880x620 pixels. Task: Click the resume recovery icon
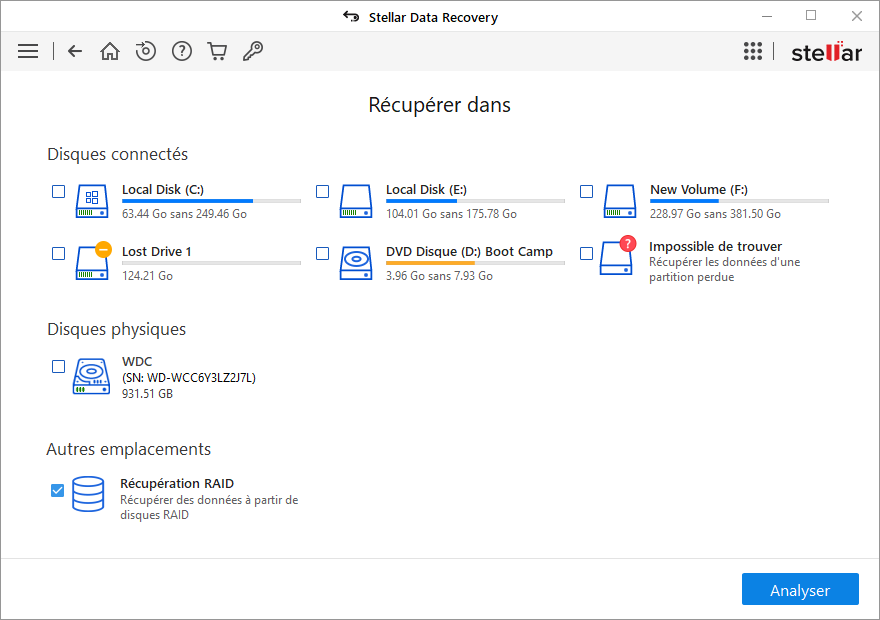(x=146, y=51)
